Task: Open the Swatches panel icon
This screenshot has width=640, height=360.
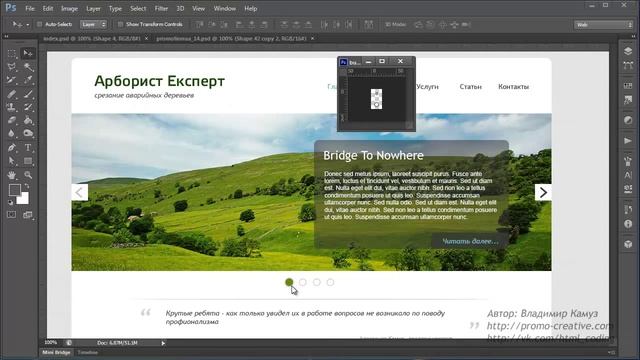Action: point(628,86)
